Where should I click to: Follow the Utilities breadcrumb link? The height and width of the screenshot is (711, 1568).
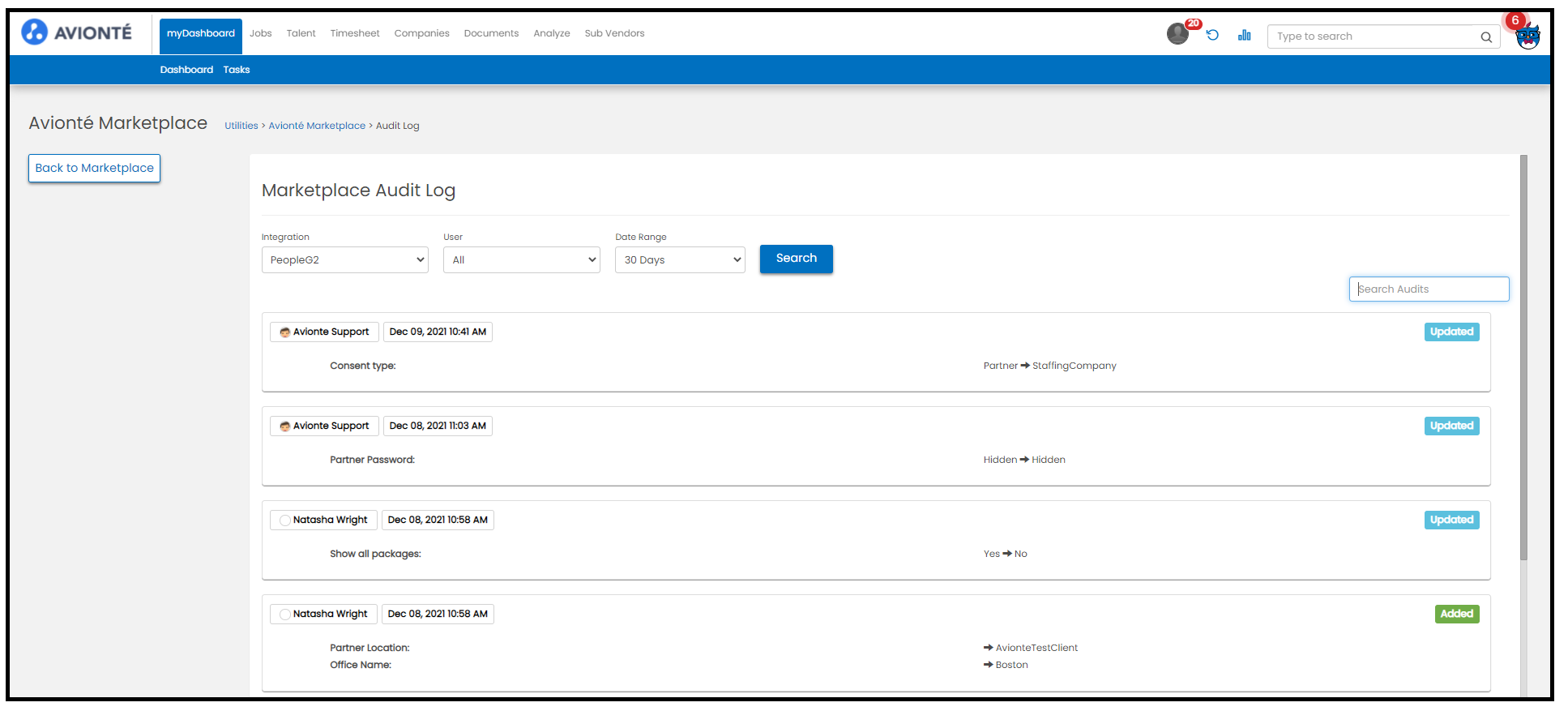click(x=241, y=126)
